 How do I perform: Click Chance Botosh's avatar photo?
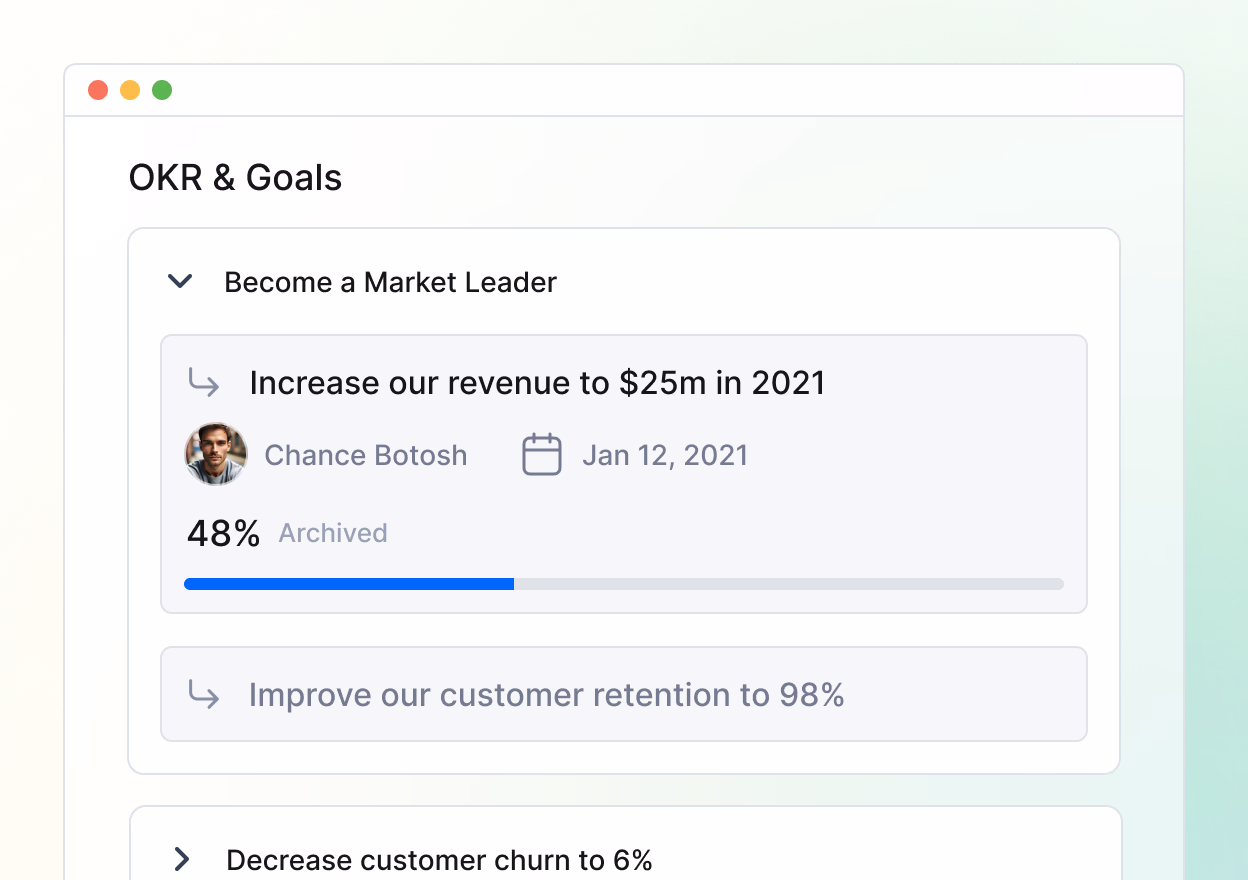click(x=216, y=454)
